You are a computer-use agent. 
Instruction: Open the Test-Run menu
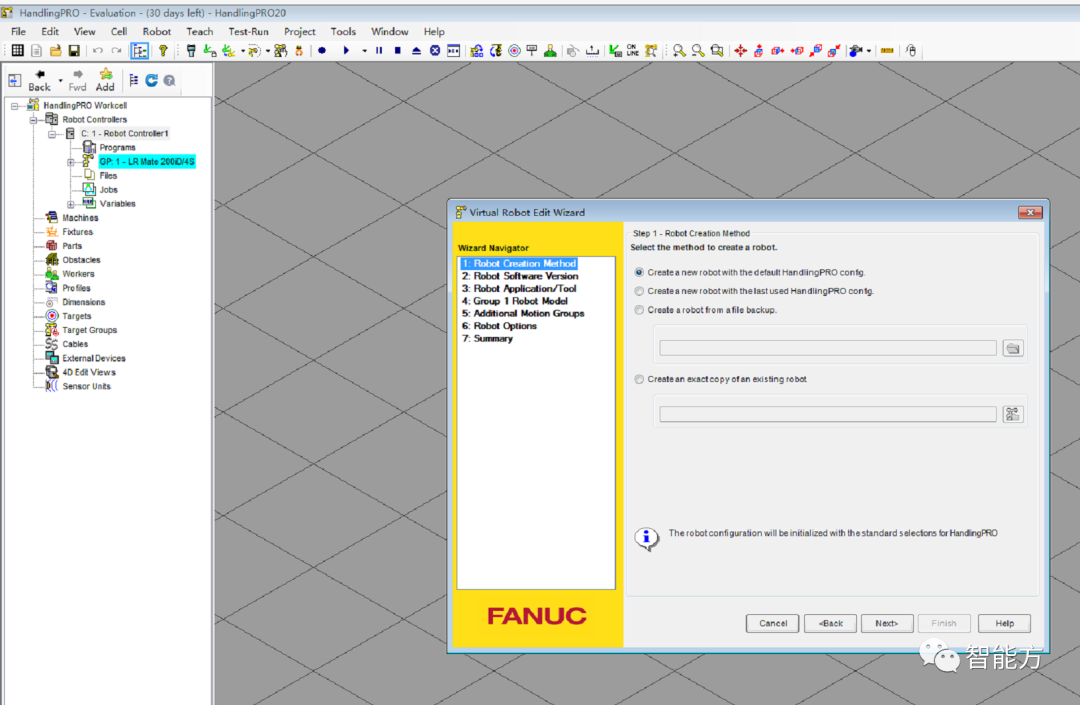pyautogui.click(x=249, y=32)
